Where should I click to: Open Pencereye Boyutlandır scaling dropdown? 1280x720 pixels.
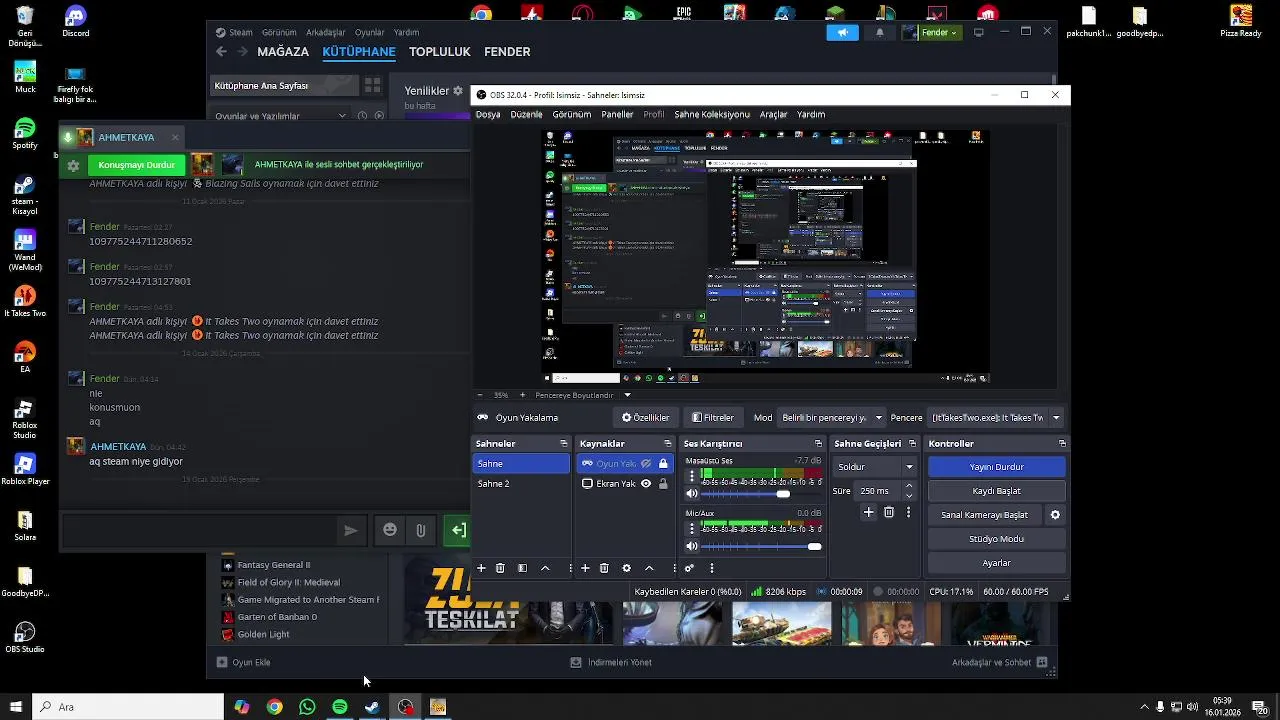click(627, 395)
